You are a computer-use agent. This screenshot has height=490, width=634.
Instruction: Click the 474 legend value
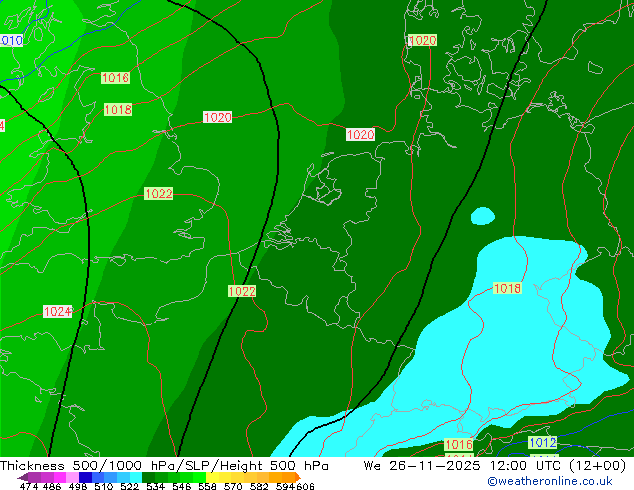pos(29,486)
